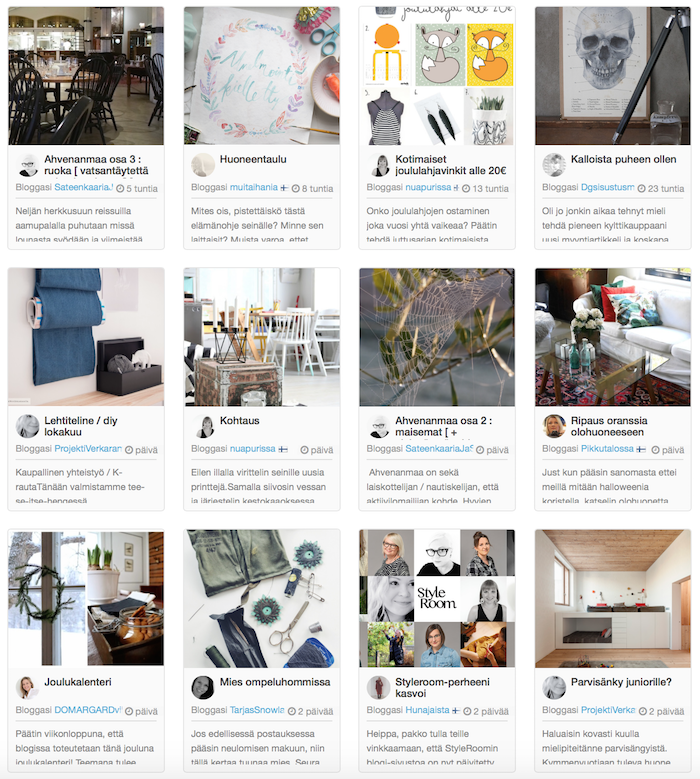Open the Hunajaista blog link
The width and height of the screenshot is (700, 779).
click(x=427, y=710)
